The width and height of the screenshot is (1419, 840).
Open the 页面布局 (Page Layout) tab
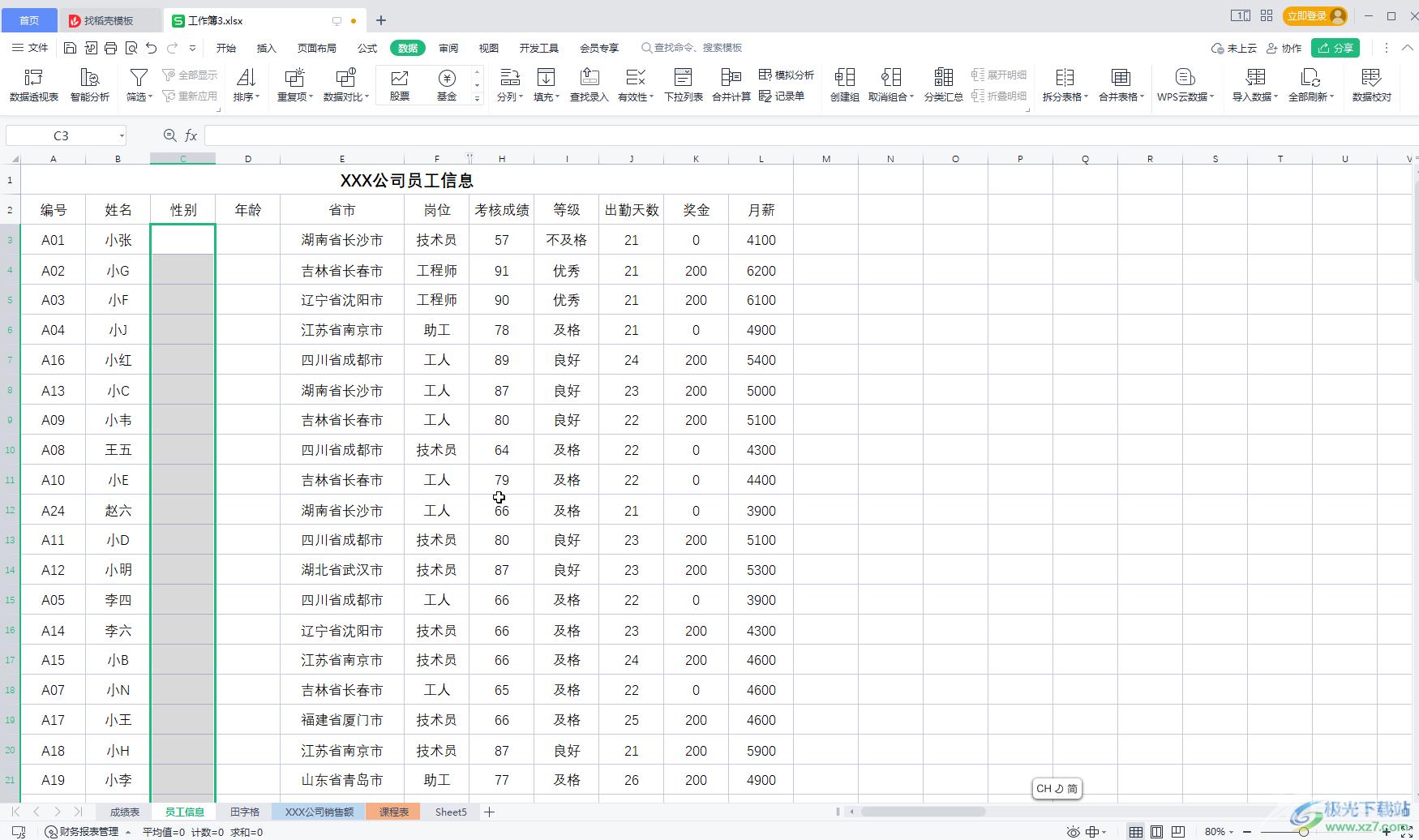click(x=317, y=48)
